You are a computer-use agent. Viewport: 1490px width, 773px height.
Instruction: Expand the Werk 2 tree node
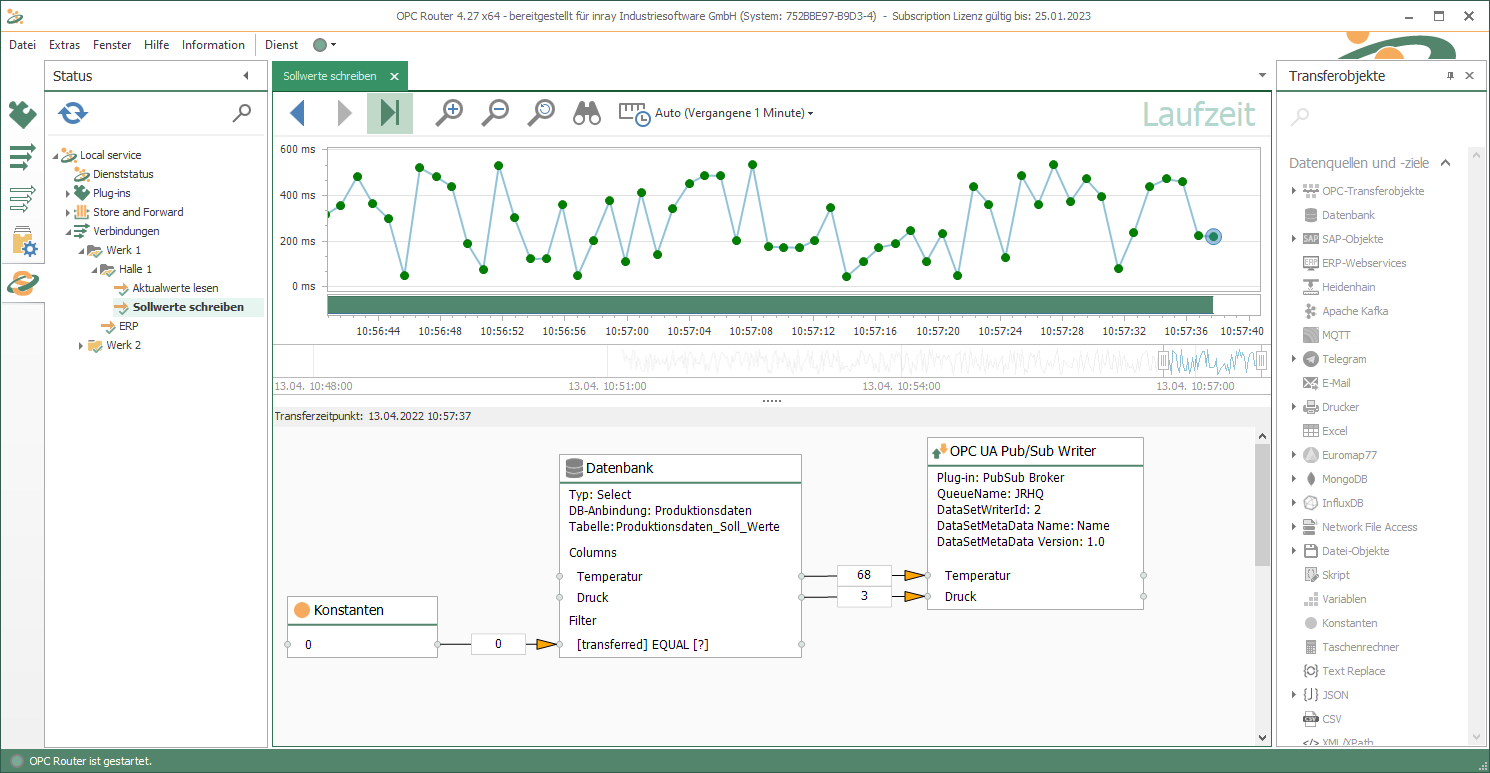[x=81, y=345]
